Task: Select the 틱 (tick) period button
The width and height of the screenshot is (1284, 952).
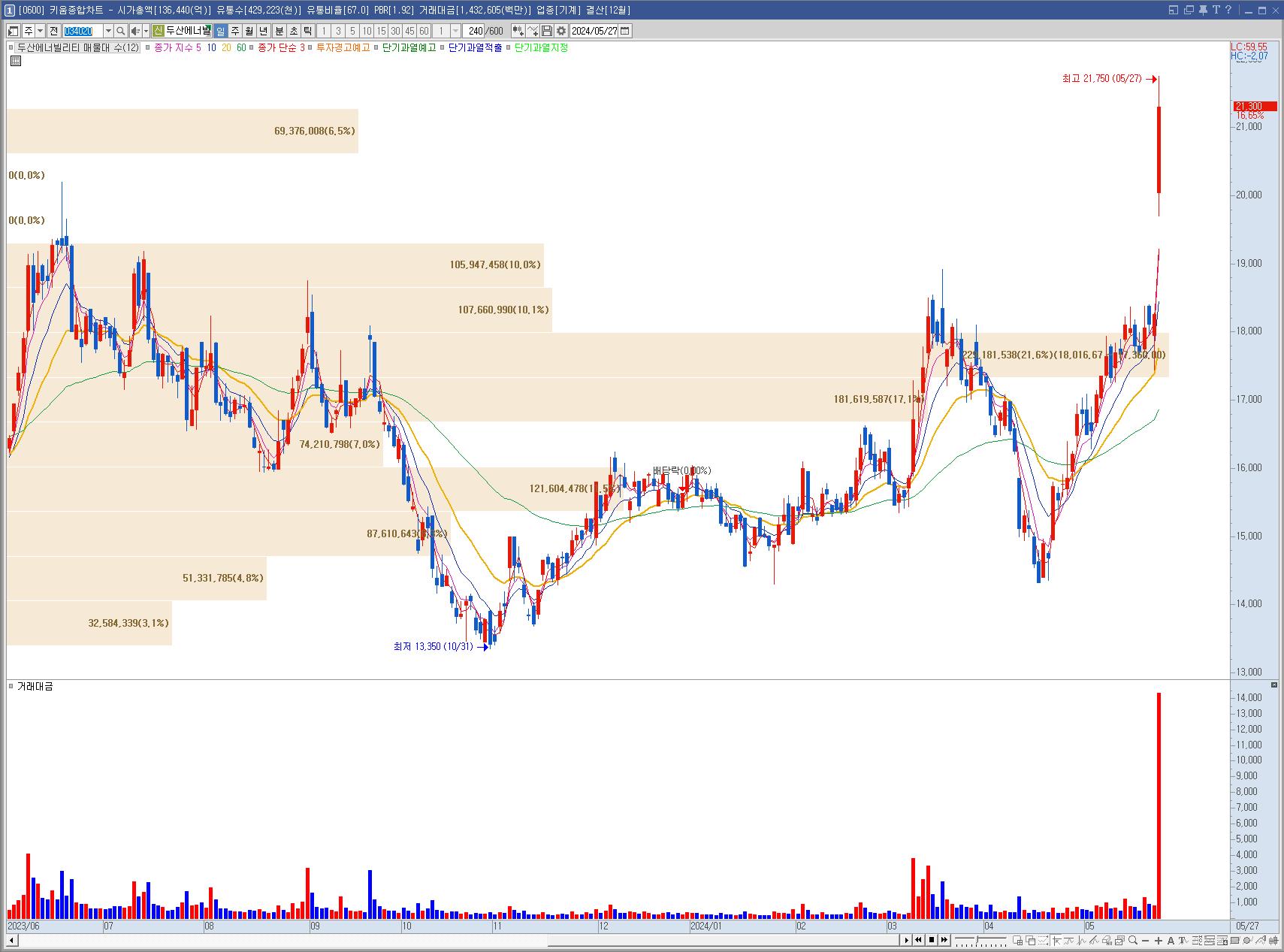Action: 307,31
